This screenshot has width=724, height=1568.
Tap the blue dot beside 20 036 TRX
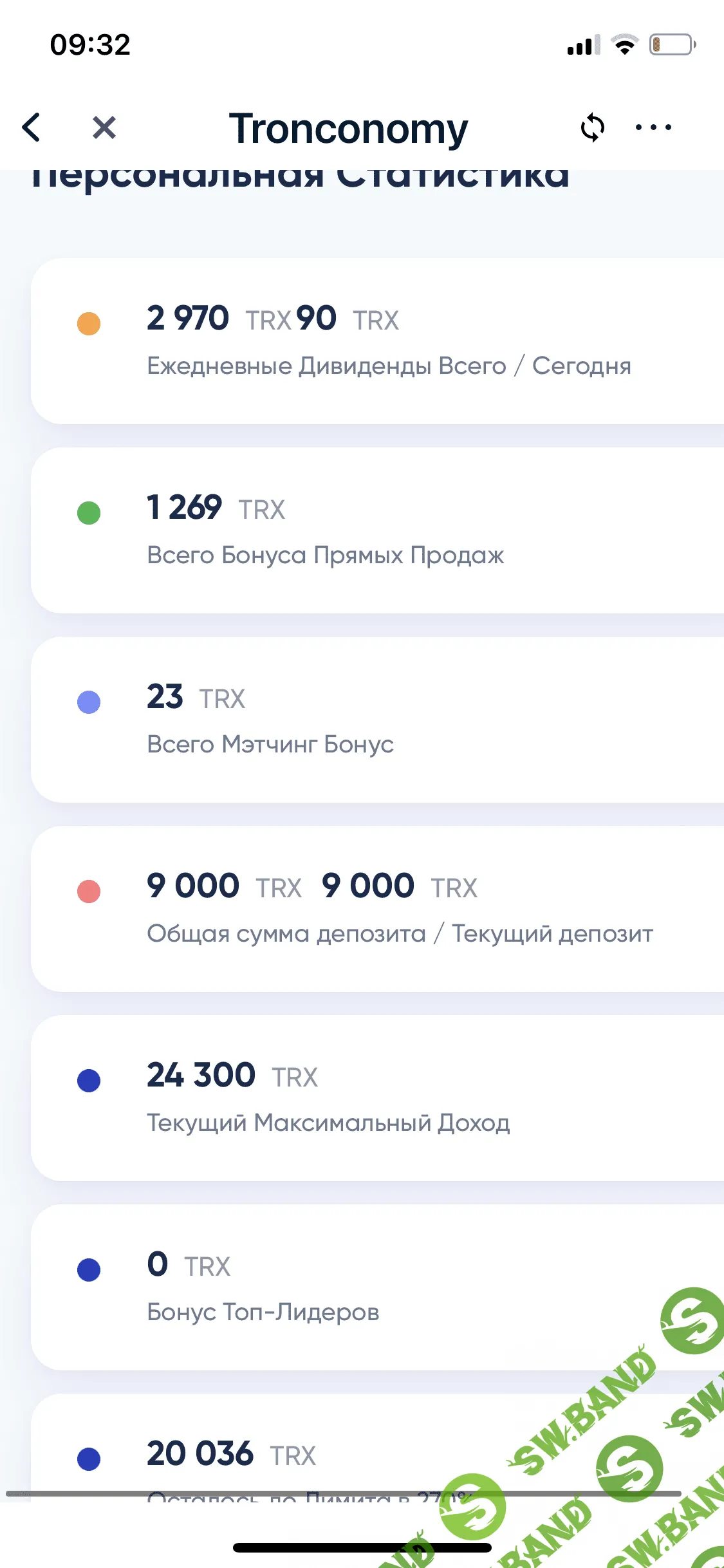(89, 1459)
